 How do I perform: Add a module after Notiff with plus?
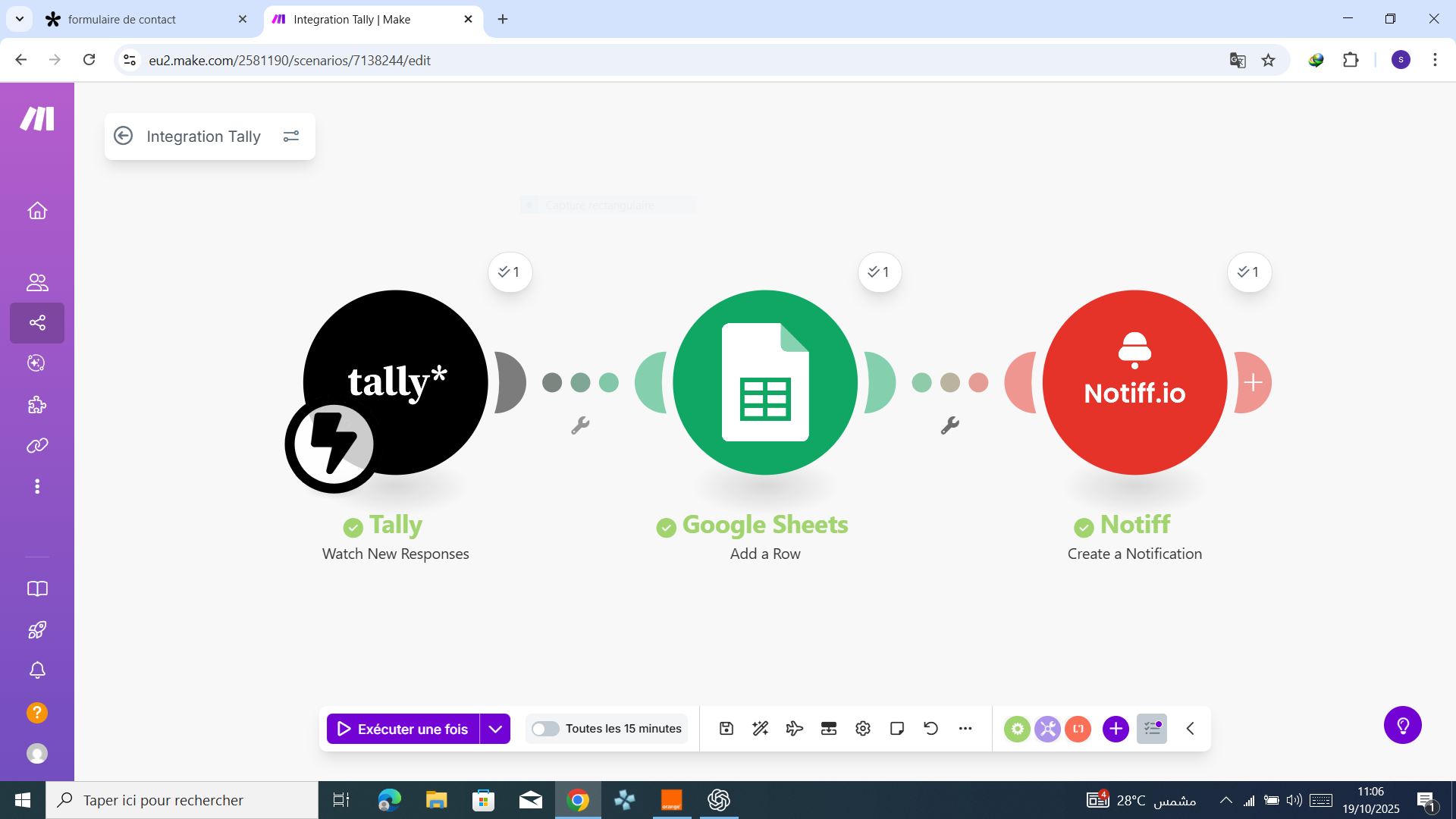[x=1253, y=382]
